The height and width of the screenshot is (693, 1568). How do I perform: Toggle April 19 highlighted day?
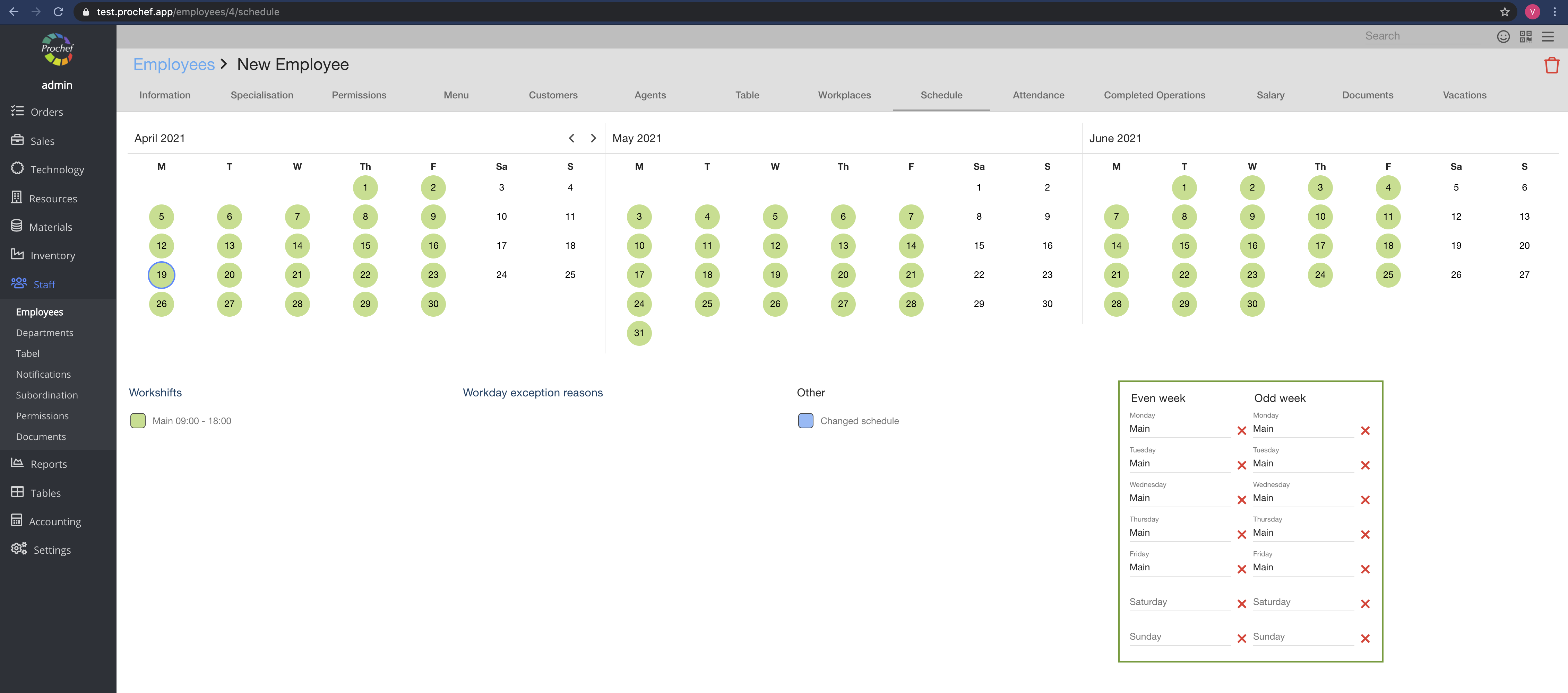click(x=161, y=275)
